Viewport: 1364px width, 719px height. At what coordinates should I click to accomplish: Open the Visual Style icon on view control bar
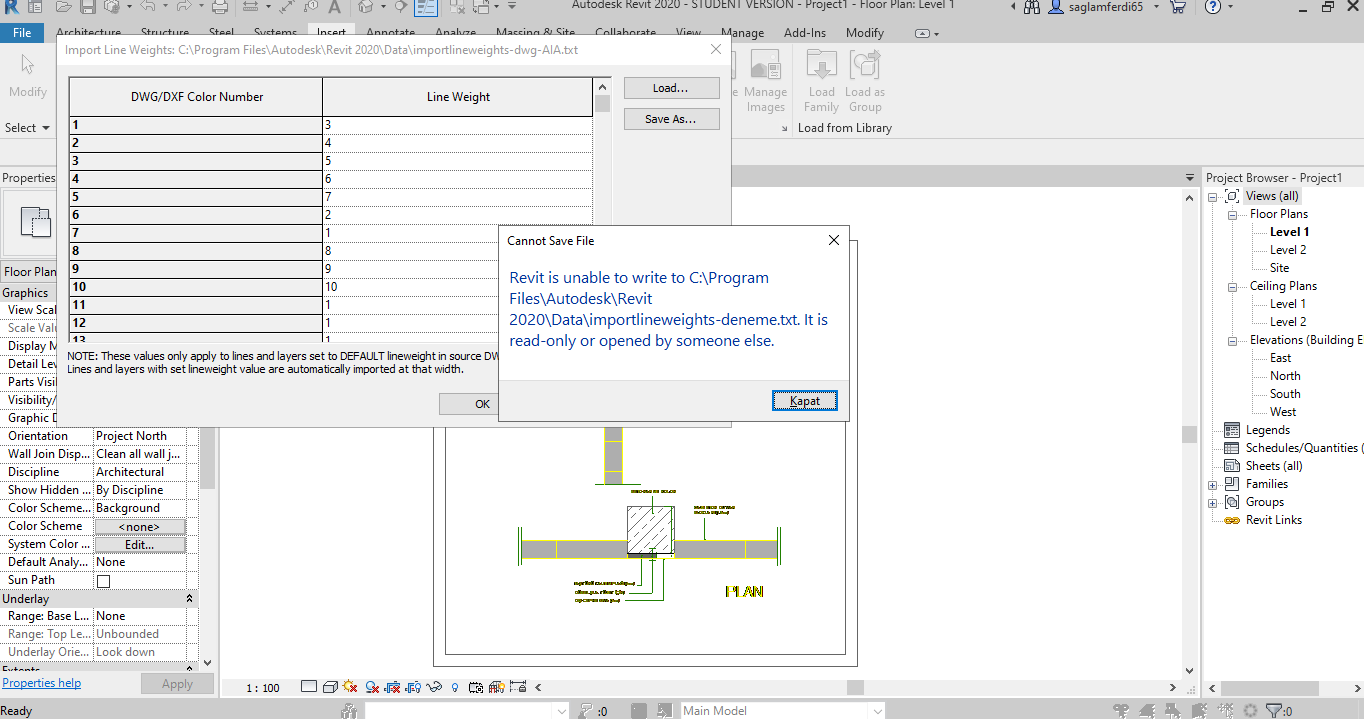click(x=329, y=687)
